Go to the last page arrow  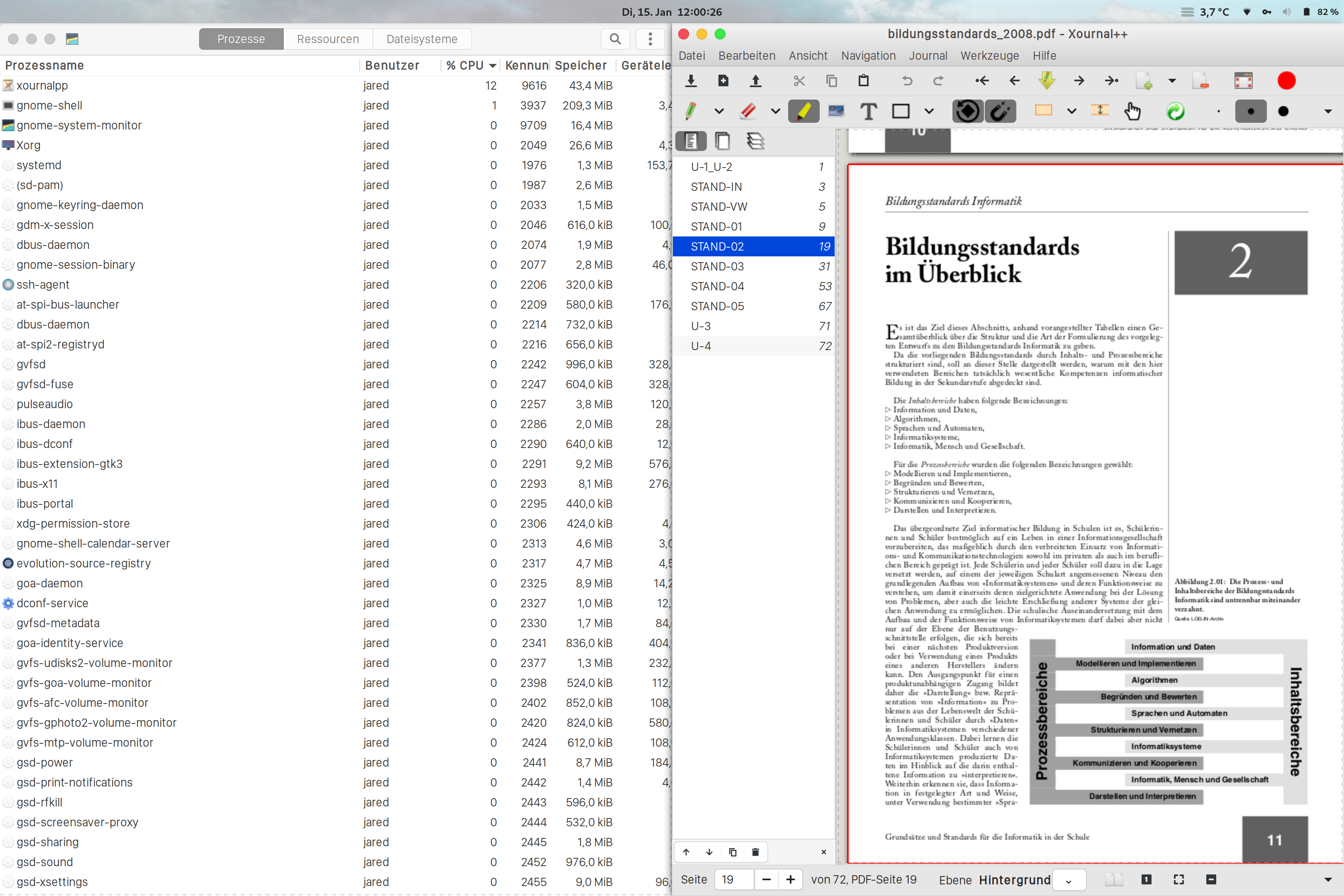tap(1111, 81)
